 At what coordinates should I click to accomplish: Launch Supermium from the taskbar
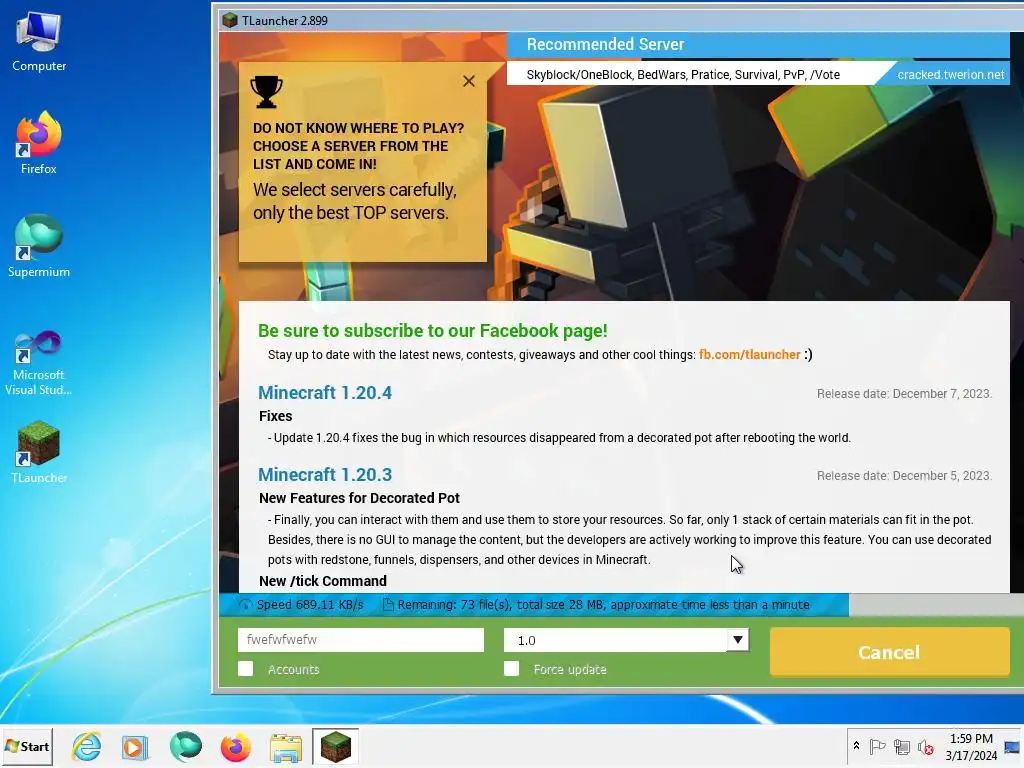tap(185, 746)
